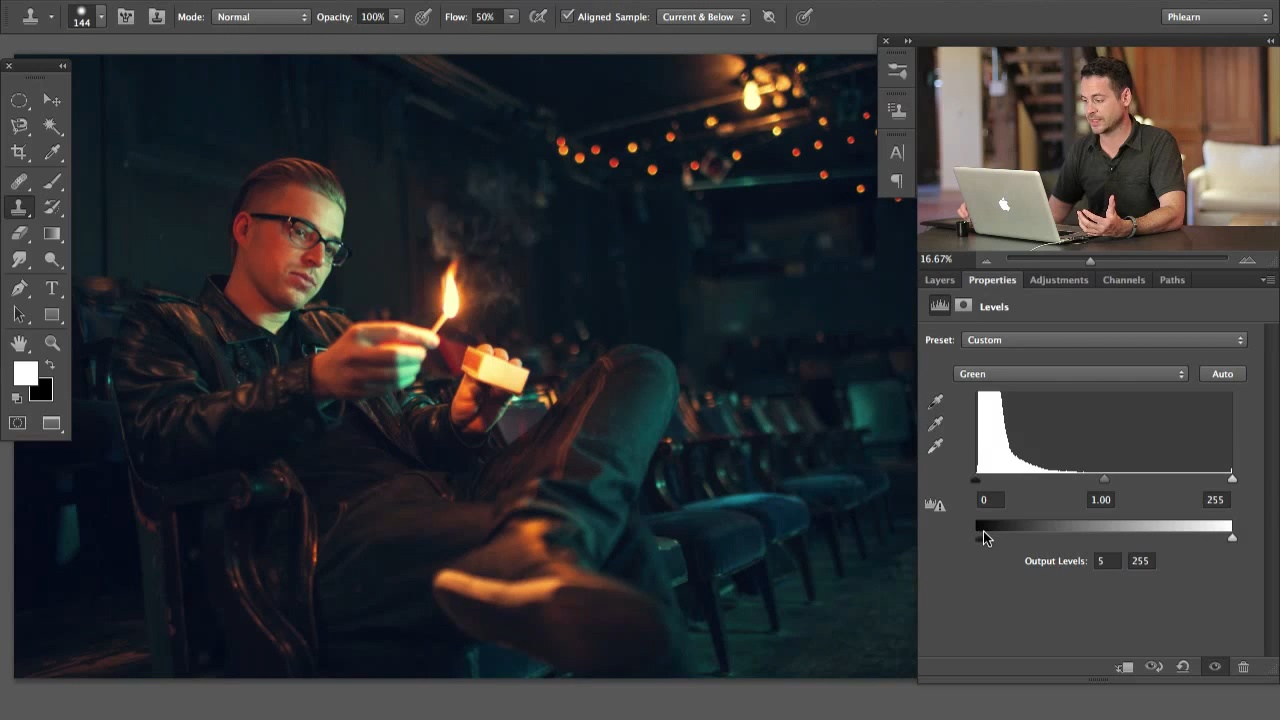Click the midtone input field showing 1.00

[x=1100, y=500]
